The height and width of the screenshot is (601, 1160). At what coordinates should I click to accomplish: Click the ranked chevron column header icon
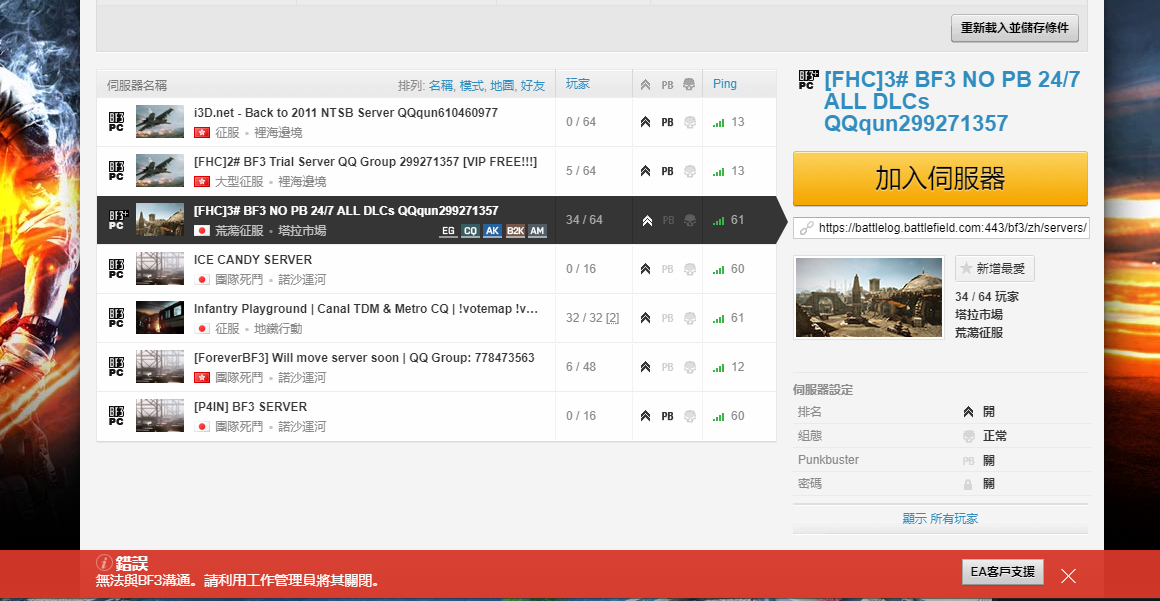click(645, 85)
